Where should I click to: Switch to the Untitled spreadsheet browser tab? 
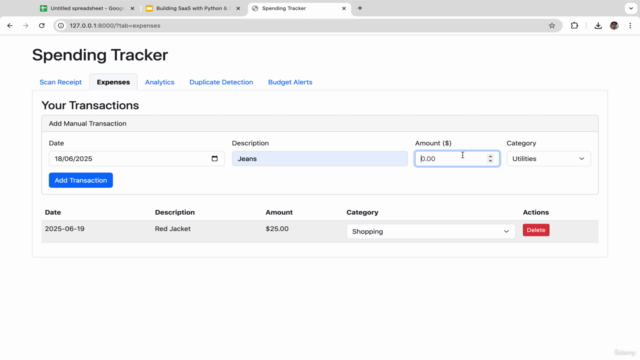[x=87, y=8]
